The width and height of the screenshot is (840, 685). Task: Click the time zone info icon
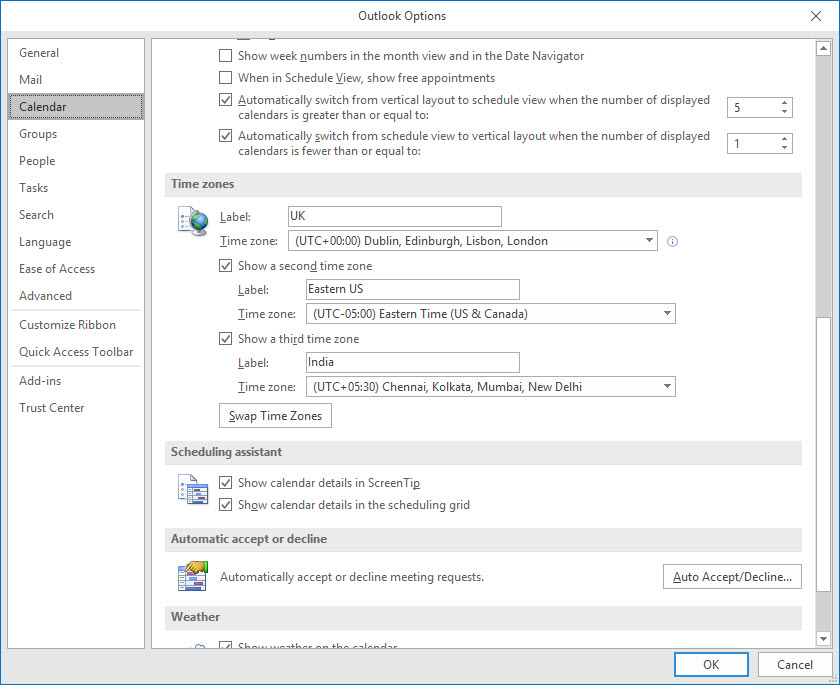(672, 241)
